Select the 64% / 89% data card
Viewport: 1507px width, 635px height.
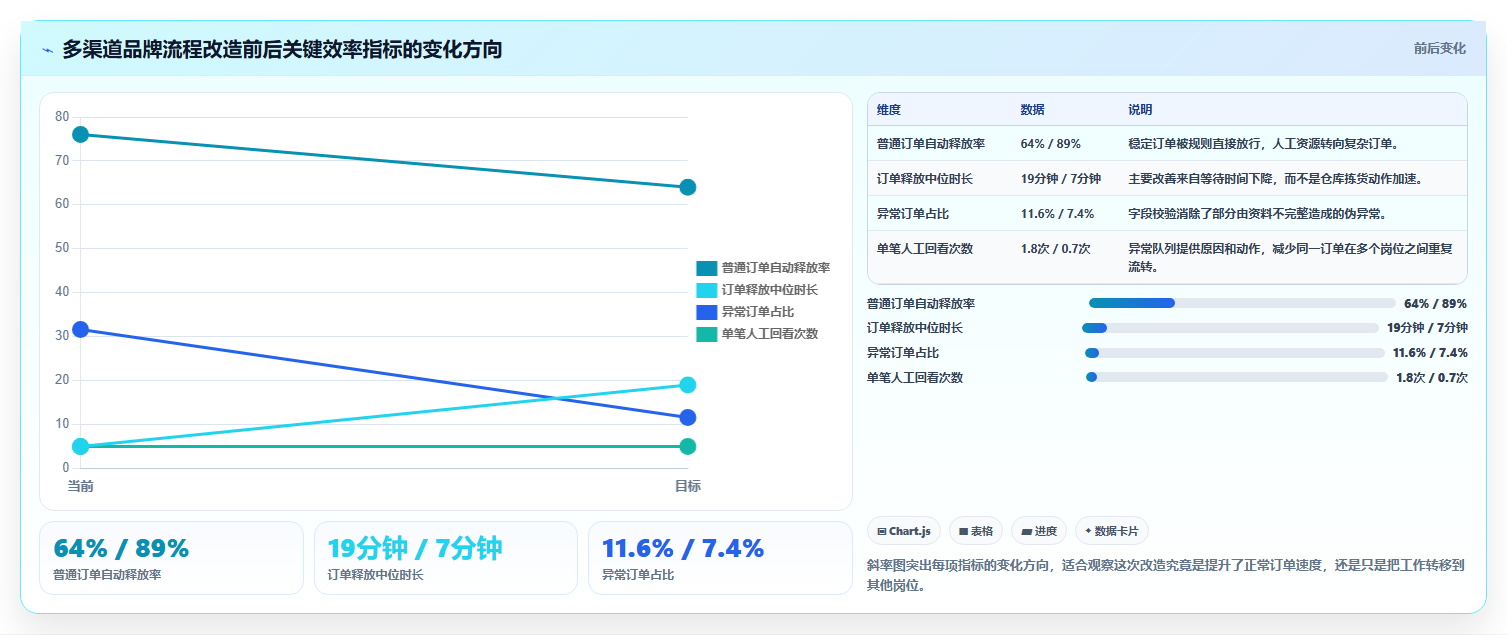(171, 558)
